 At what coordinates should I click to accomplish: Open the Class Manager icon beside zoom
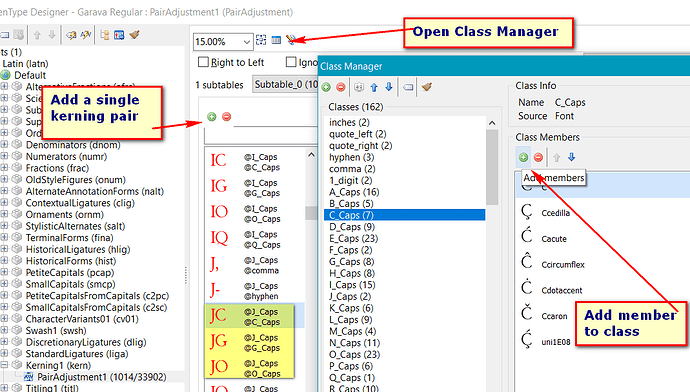tap(290, 40)
